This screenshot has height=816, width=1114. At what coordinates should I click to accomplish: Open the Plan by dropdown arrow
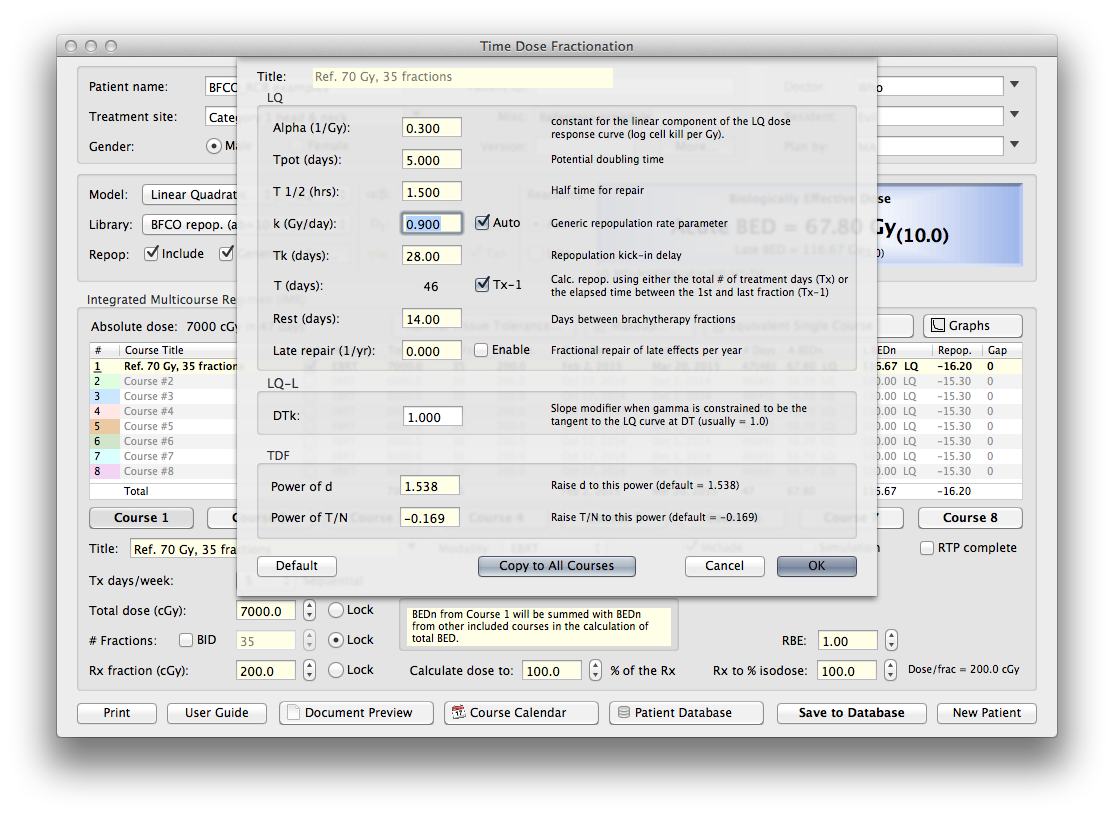[1015, 146]
